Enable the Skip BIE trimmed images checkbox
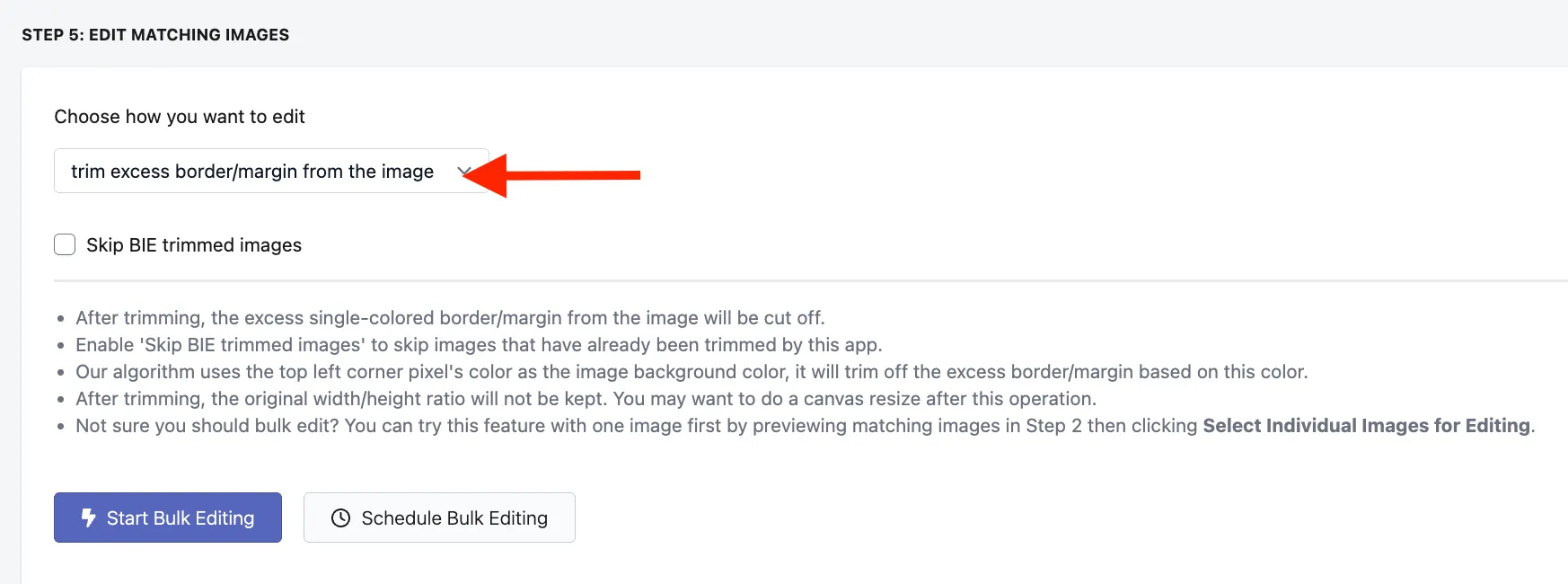This screenshot has width=1568, height=584. [x=65, y=244]
